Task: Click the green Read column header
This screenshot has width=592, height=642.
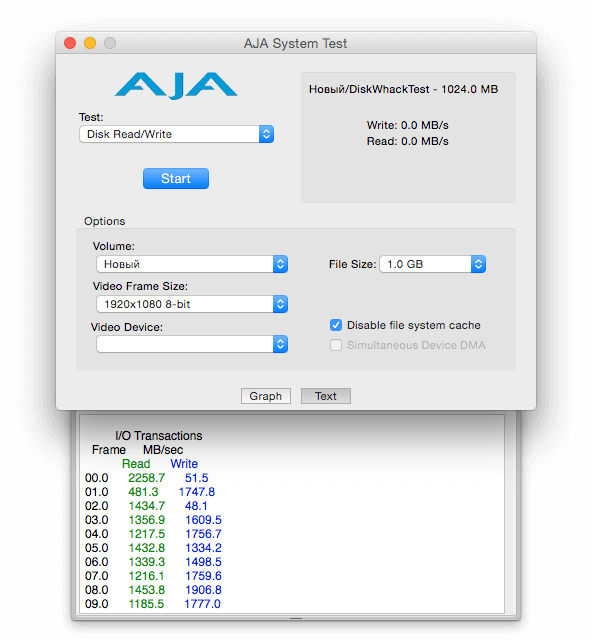Action: [136, 463]
